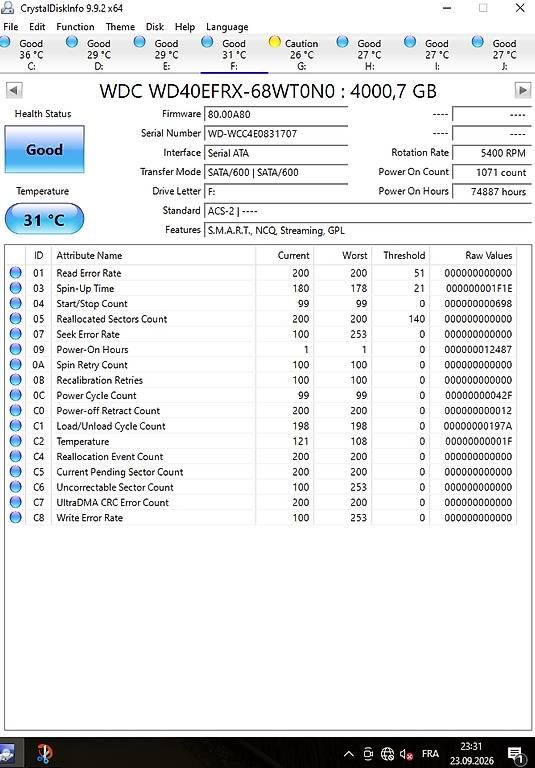This screenshot has width=535, height=768.
Task: Click the Good health status button
Action: (x=45, y=149)
